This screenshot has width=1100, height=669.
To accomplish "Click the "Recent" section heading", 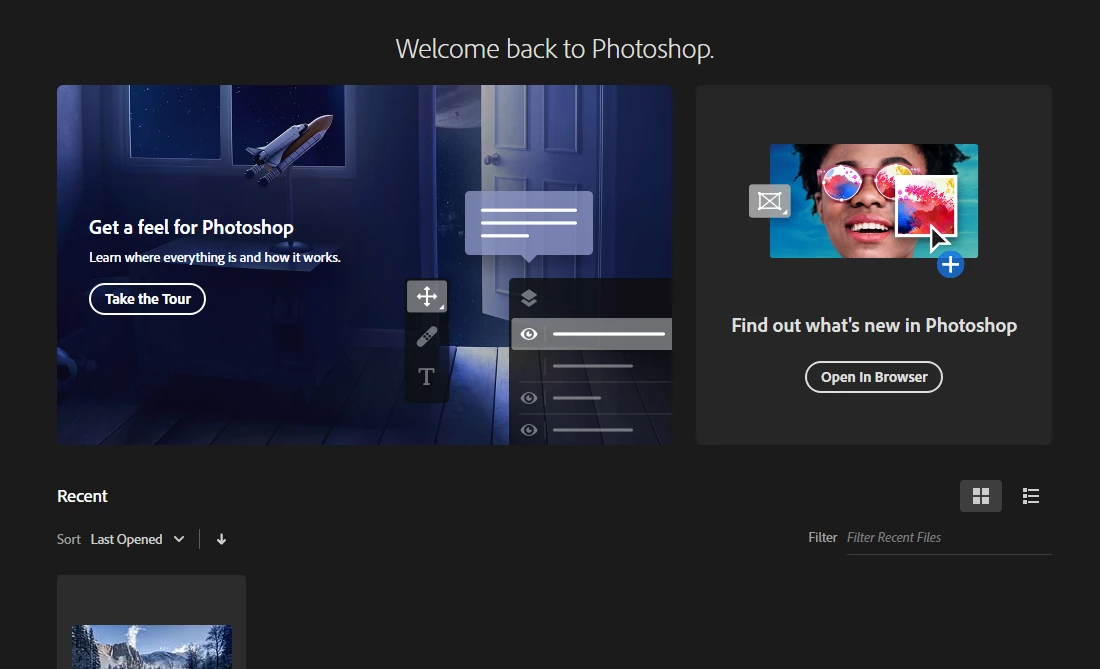I will click(82, 496).
